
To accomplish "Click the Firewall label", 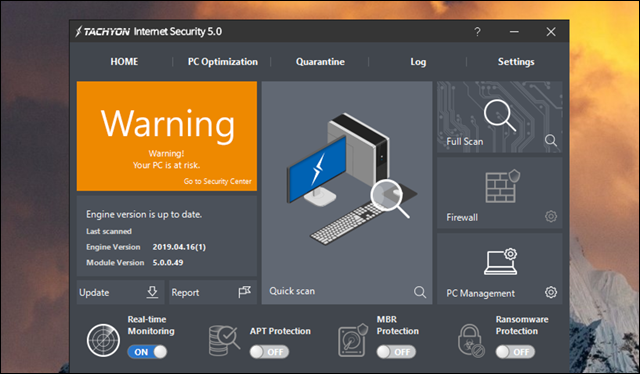I will click(x=462, y=217).
